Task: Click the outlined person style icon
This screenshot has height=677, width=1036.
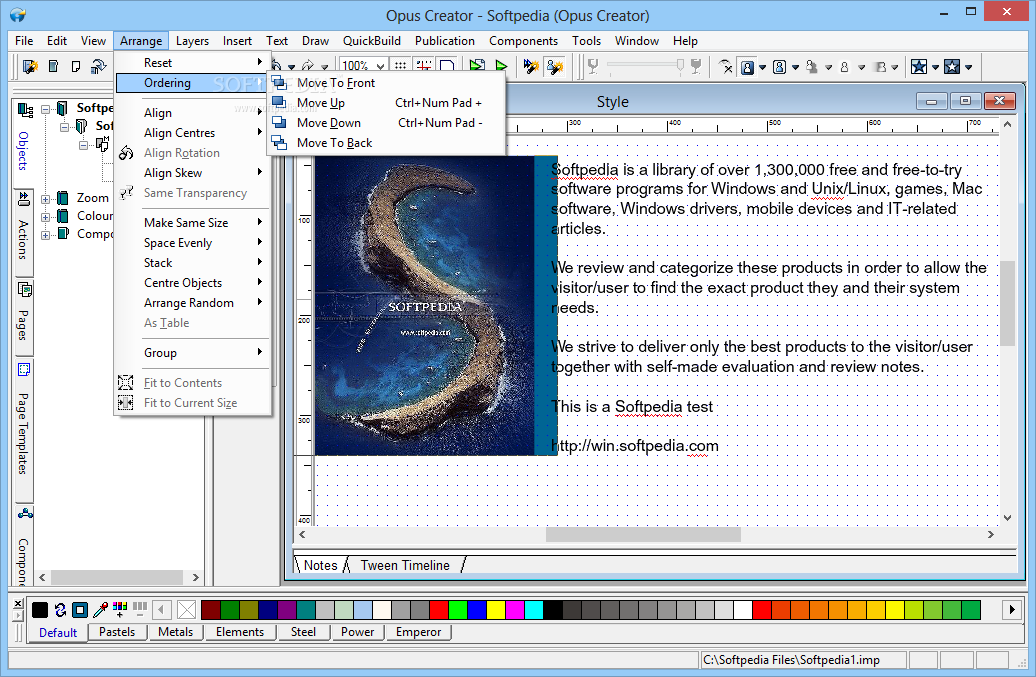Action: pos(780,67)
